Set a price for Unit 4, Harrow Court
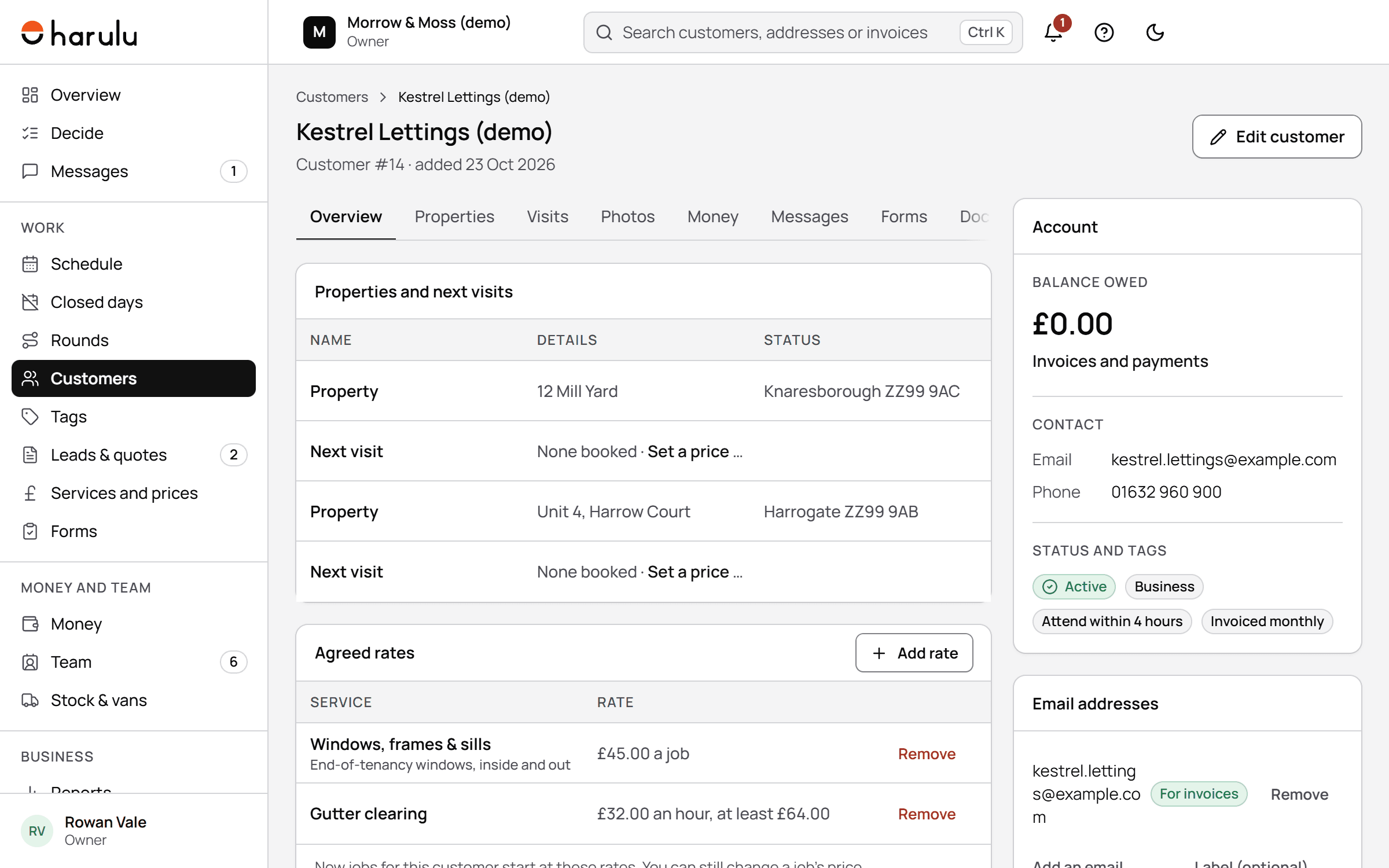 point(688,572)
